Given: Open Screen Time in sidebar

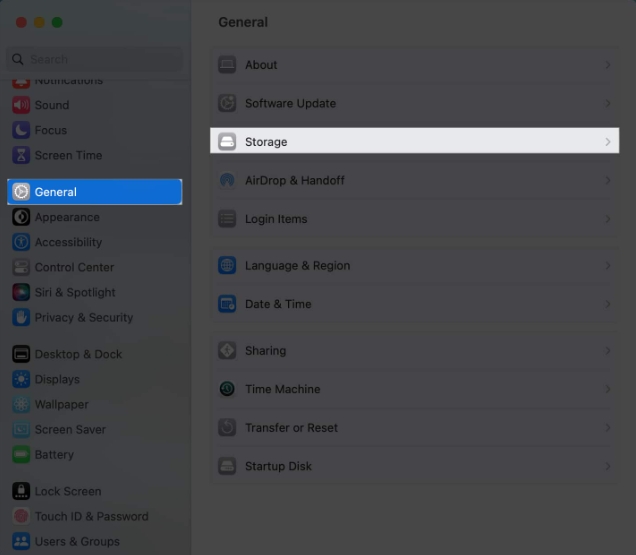Looking at the screenshot, I should (68, 155).
